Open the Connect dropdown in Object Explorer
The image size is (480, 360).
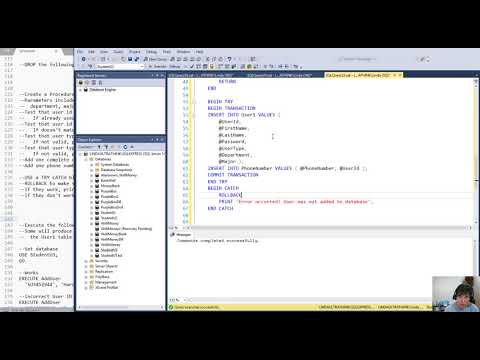[87, 147]
